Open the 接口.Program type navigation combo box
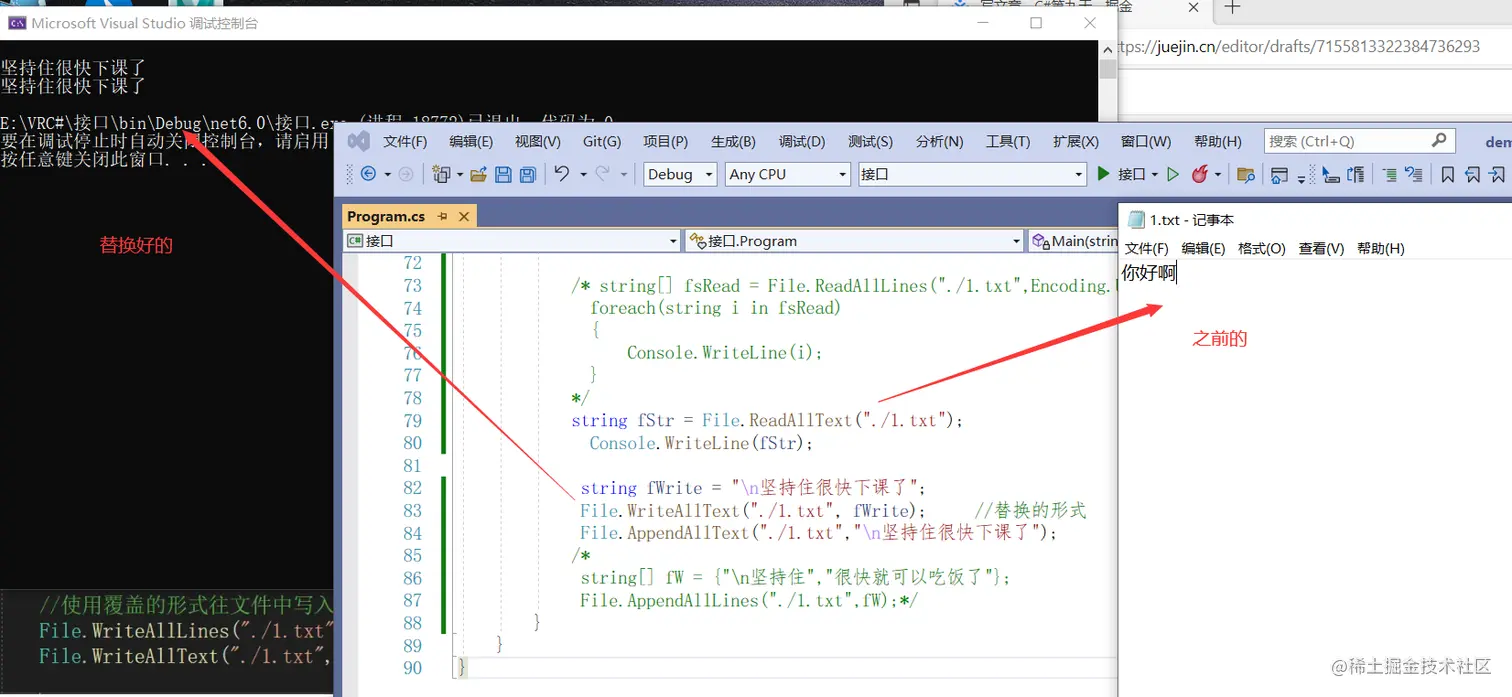 click(x=855, y=241)
